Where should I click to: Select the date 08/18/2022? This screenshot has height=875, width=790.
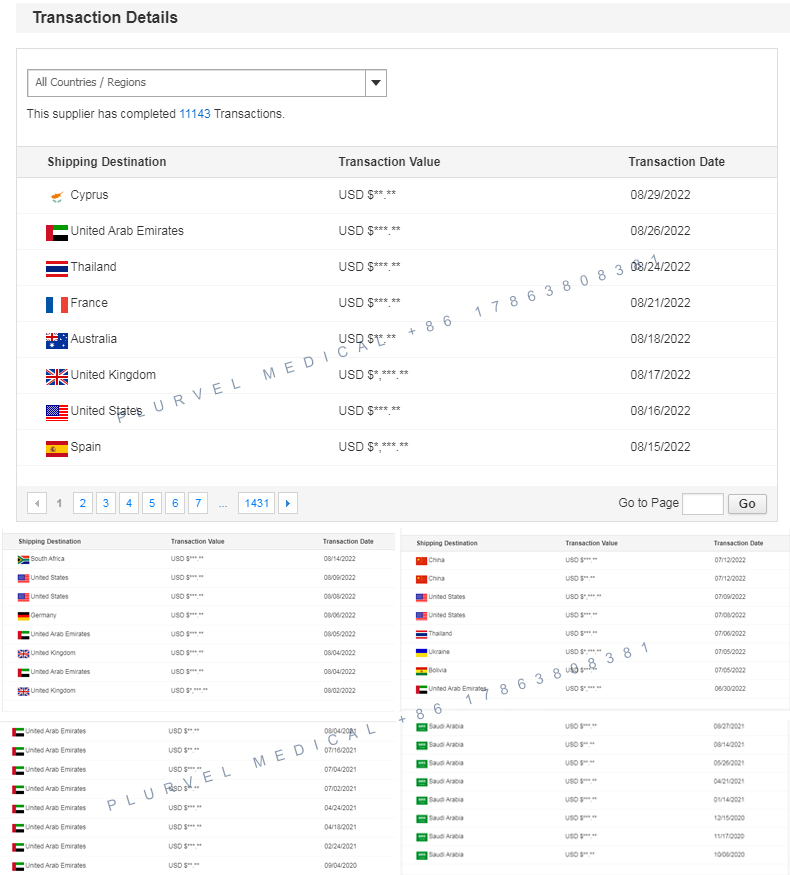tap(661, 339)
